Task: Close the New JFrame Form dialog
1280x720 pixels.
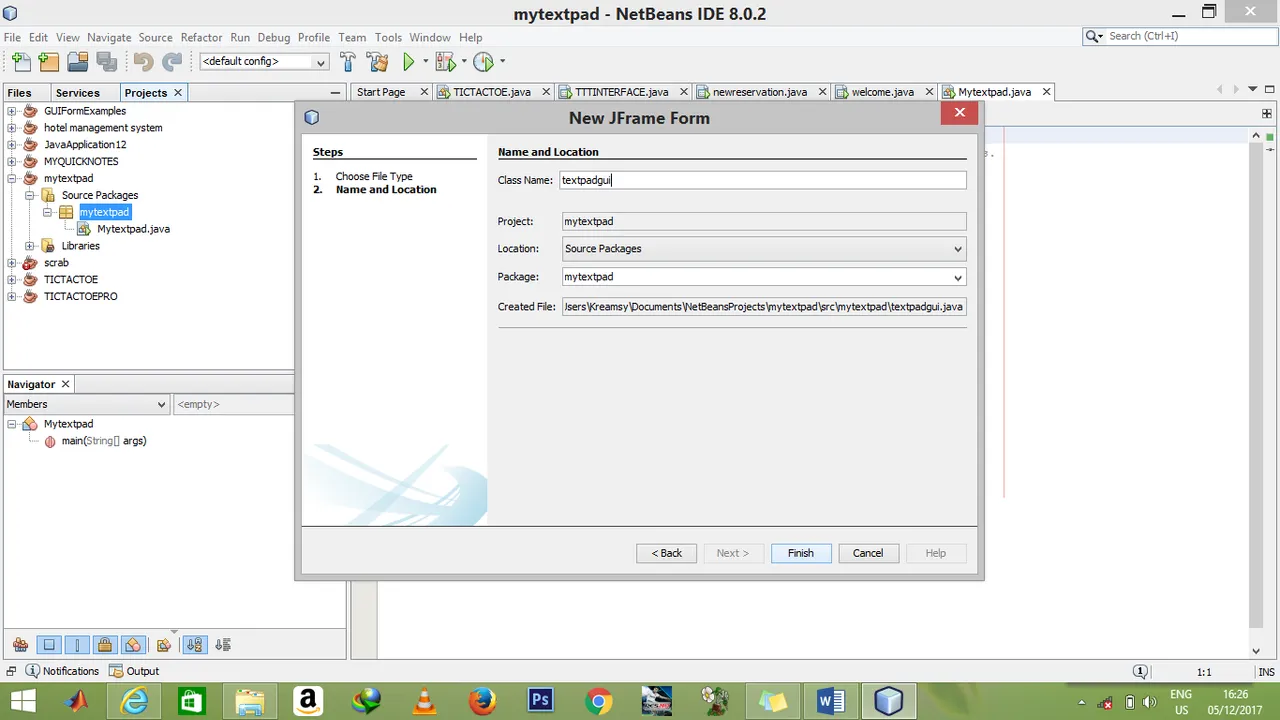Action: [959, 113]
